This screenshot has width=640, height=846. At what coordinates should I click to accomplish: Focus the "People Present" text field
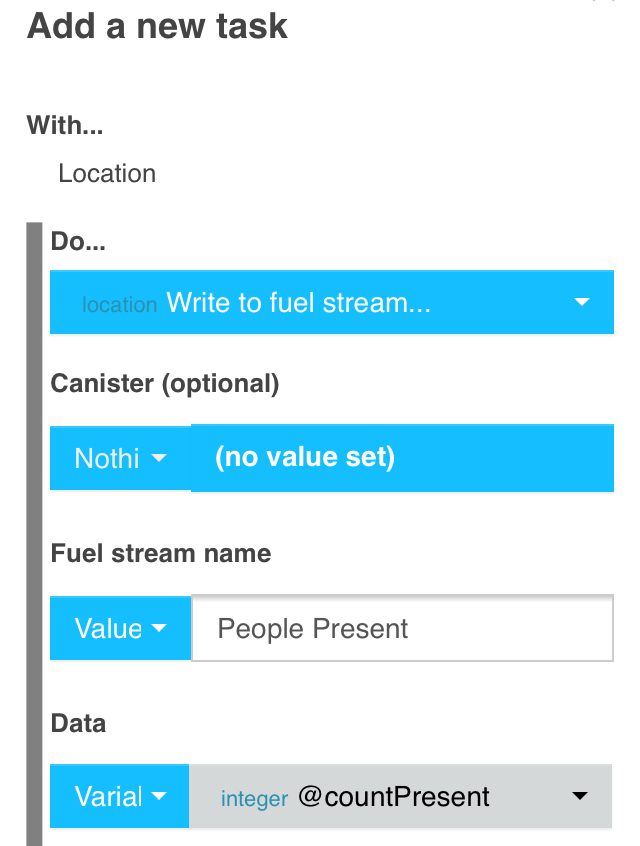[403, 628]
